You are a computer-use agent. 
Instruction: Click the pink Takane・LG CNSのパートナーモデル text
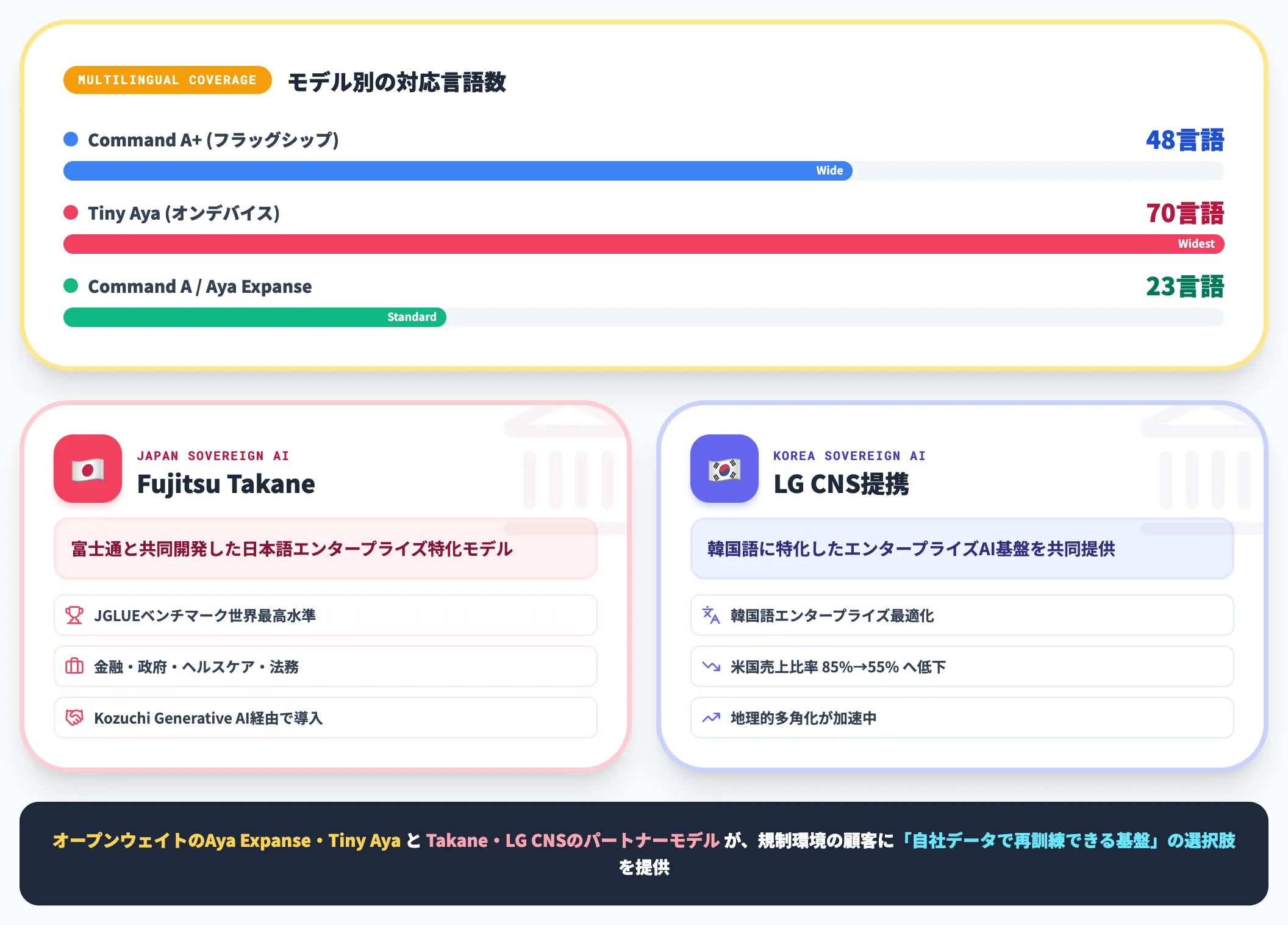pyautogui.click(x=573, y=840)
